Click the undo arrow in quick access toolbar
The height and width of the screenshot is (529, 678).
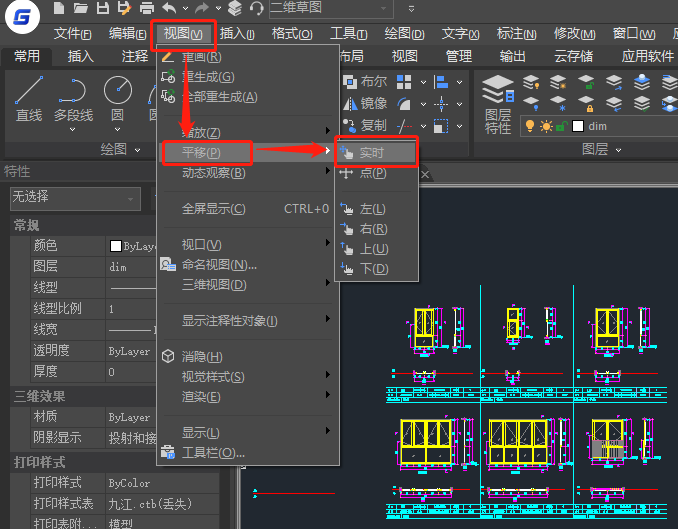pos(169,8)
